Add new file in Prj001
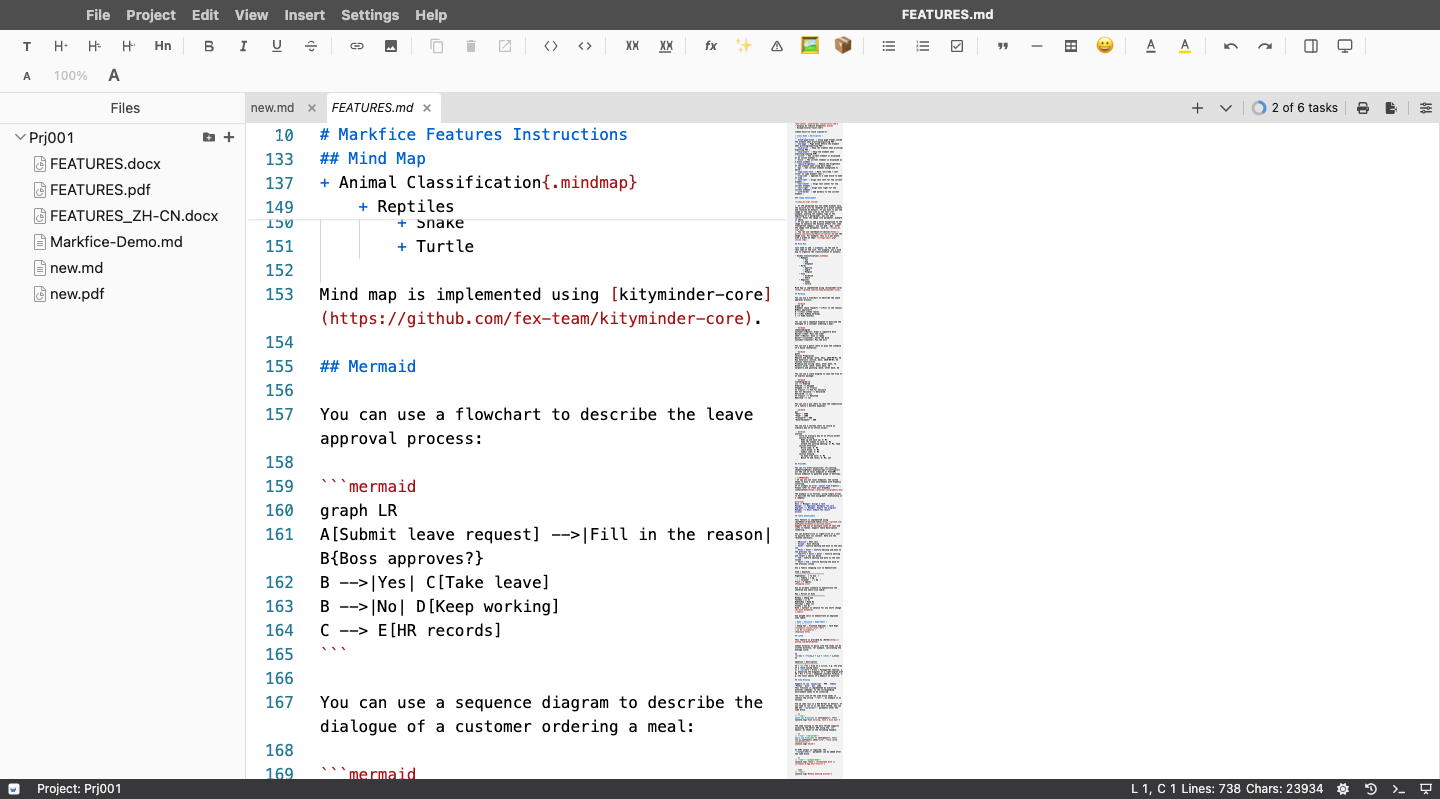Viewport: 1440px width, 799px height. coord(229,137)
